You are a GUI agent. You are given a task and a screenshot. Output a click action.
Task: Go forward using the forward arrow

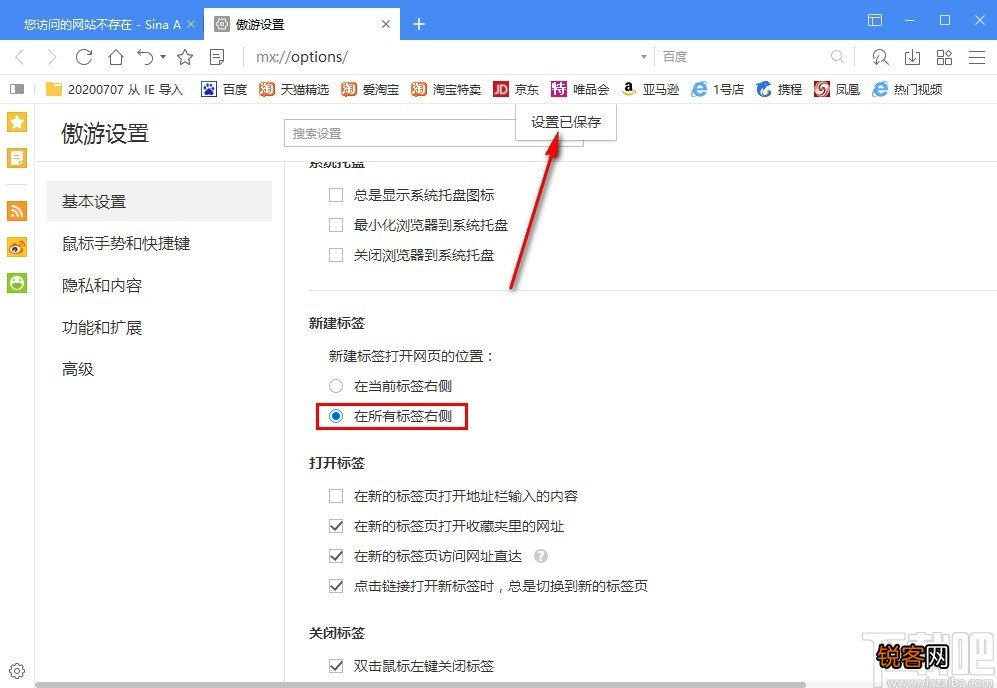[52, 57]
